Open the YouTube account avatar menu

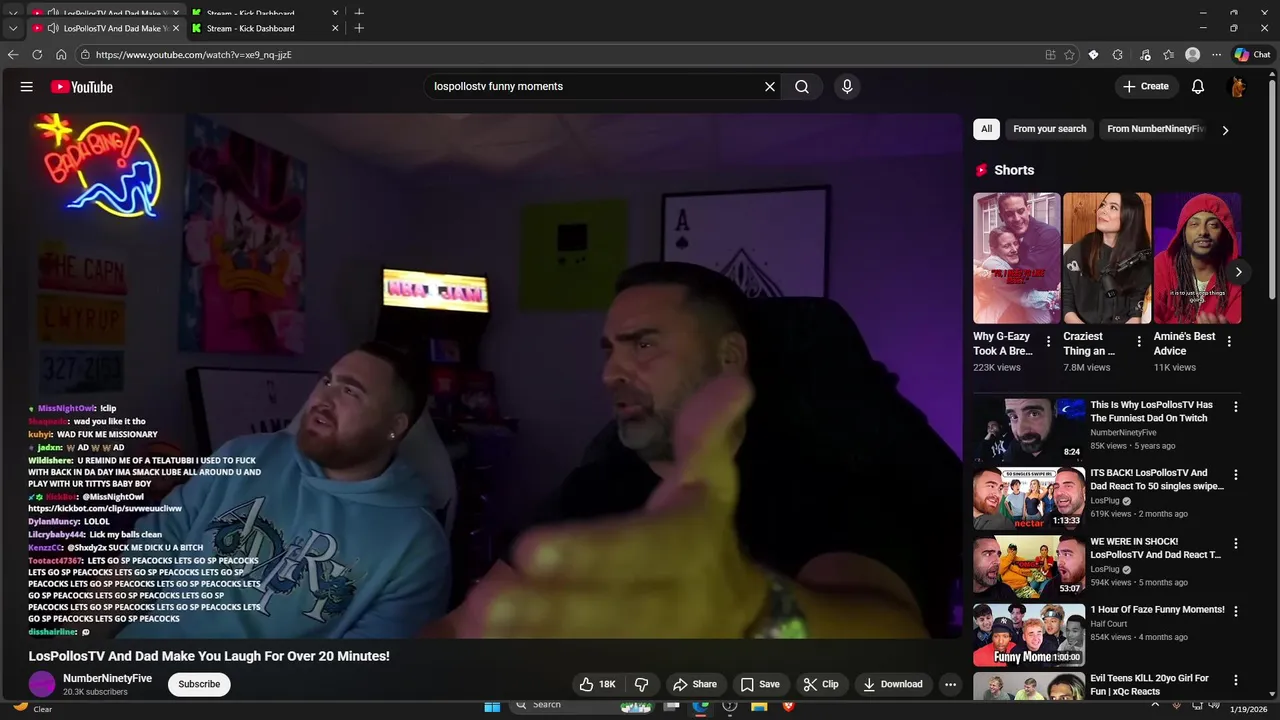coord(1237,87)
